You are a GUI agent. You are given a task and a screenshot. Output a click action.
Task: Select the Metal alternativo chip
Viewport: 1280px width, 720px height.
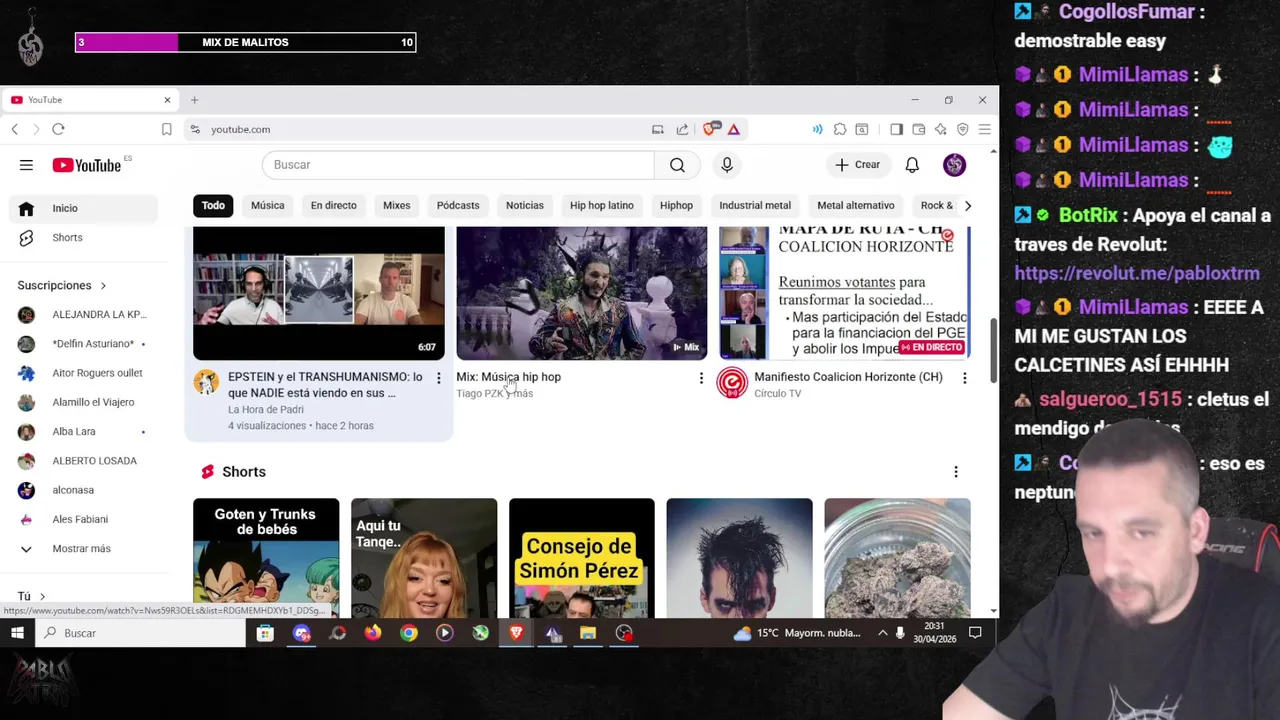(855, 206)
